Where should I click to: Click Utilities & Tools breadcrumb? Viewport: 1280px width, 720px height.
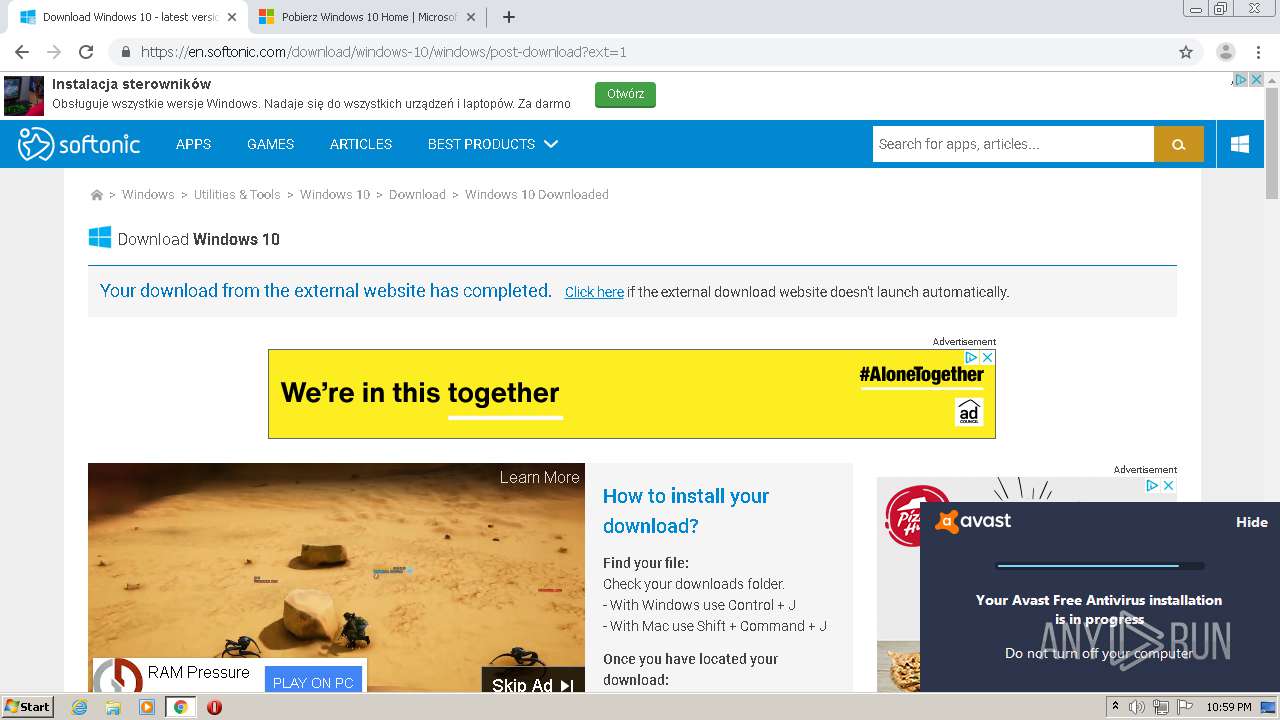click(237, 195)
